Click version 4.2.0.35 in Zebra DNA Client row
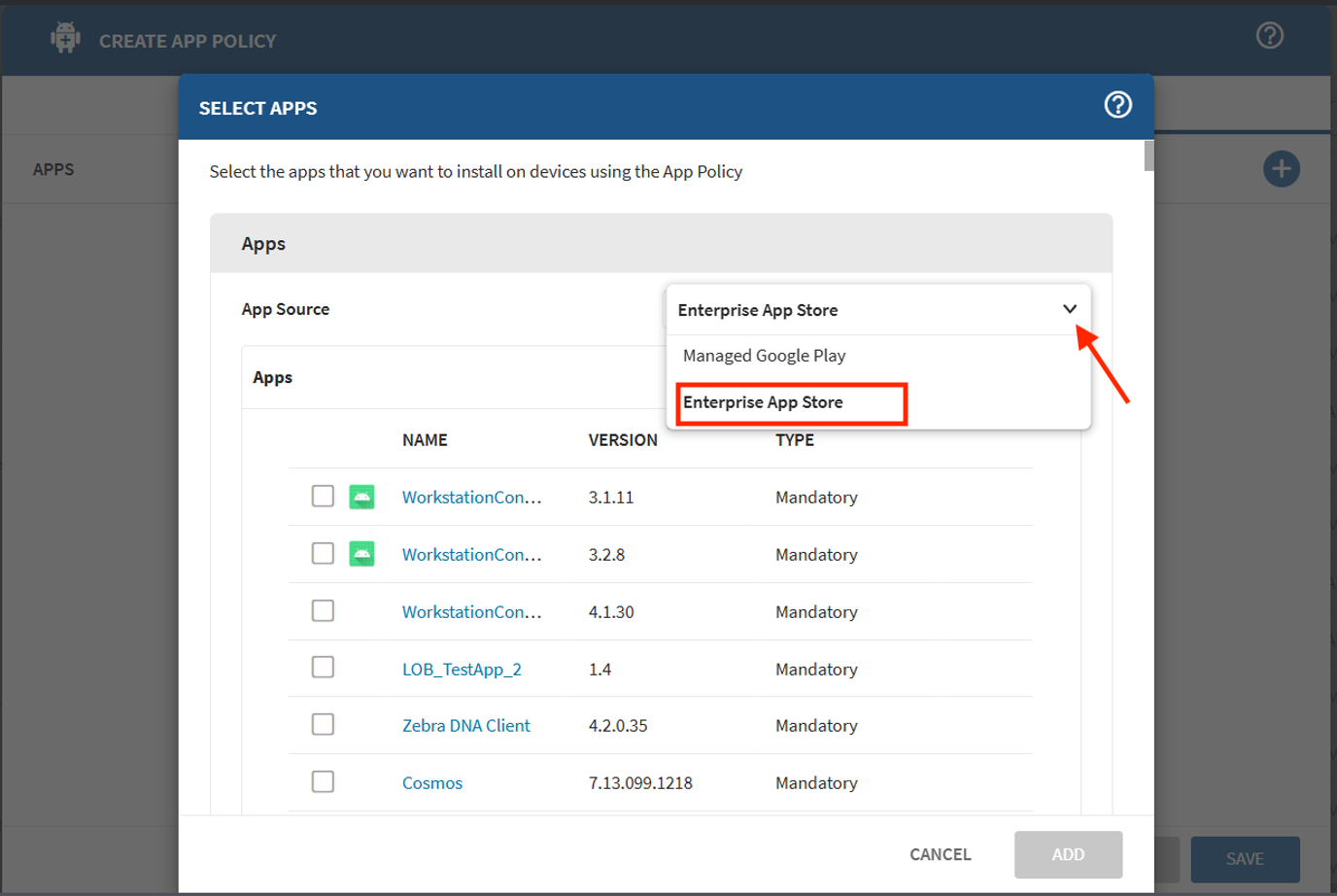The image size is (1337, 896). tap(618, 726)
